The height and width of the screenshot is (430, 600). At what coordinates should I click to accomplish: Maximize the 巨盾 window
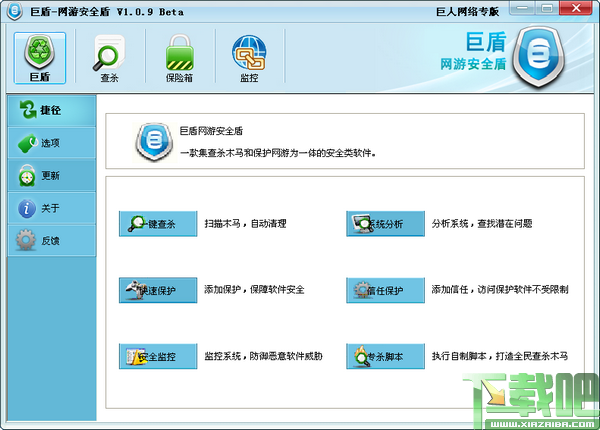pyautogui.click(x=547, y=8)
